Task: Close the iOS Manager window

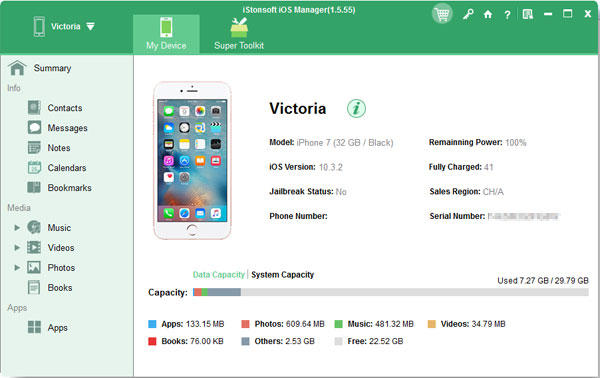Action: [587, 14]
